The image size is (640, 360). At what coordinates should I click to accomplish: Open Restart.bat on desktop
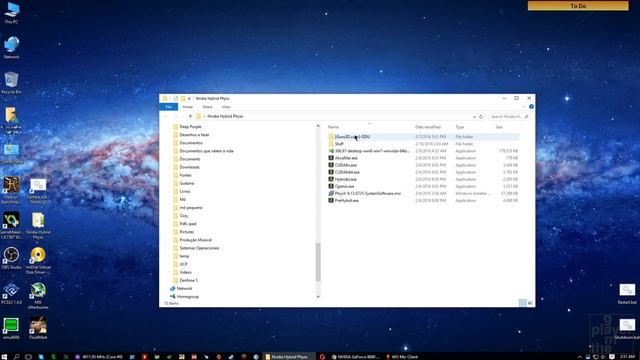click(627, 293)
